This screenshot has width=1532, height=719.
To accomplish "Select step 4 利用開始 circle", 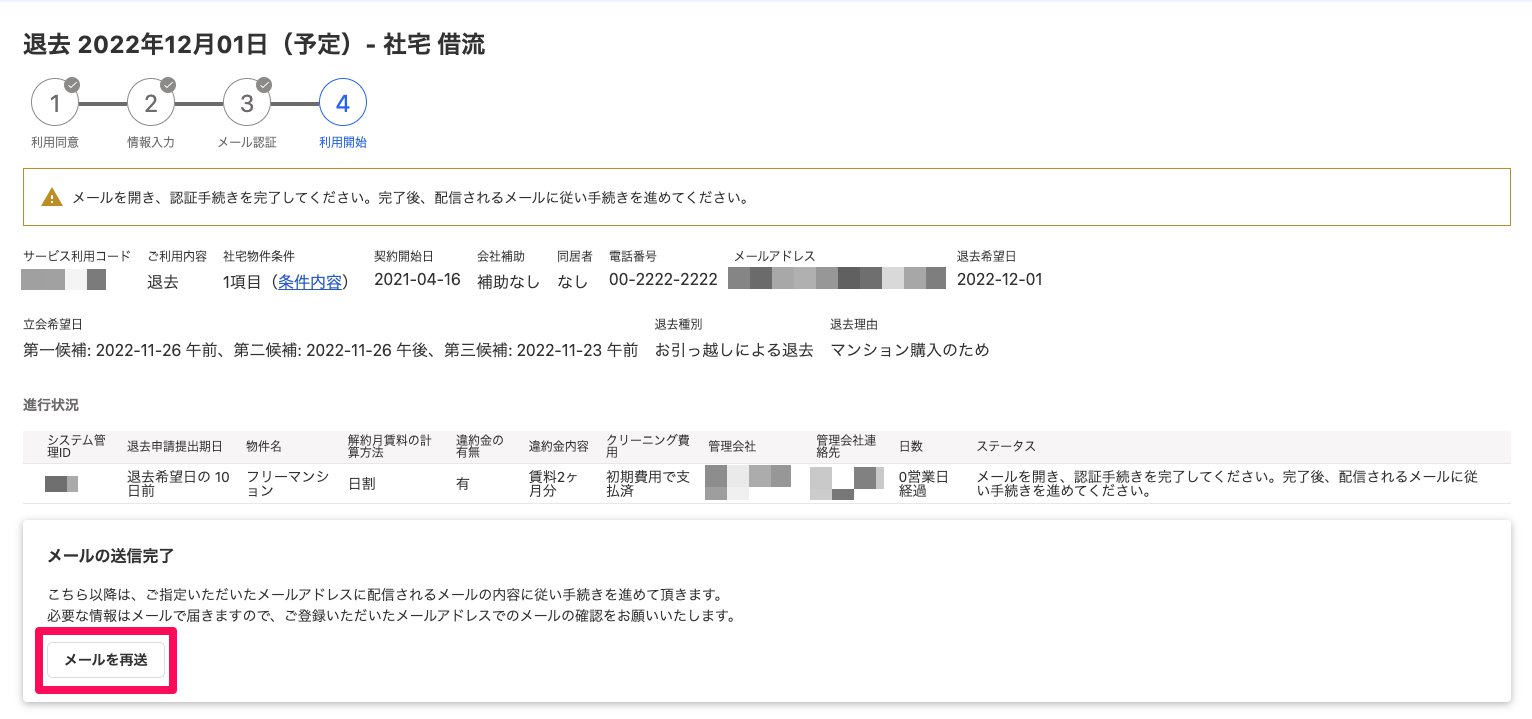I will point(343,103).
